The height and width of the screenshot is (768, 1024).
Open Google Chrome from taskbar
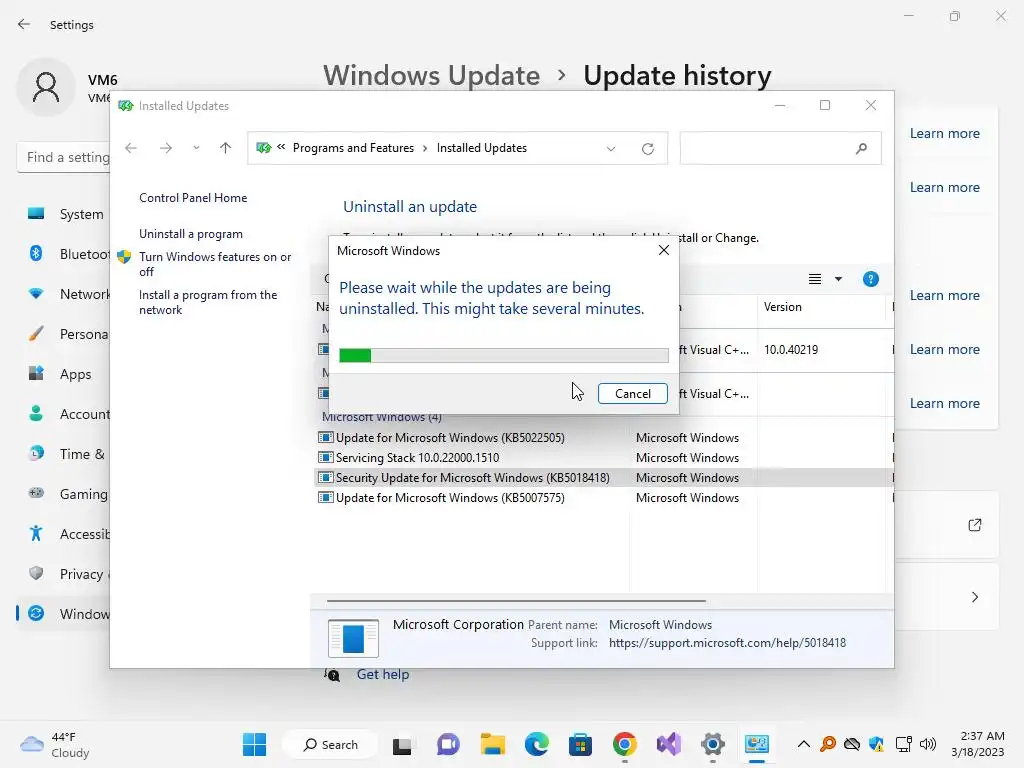coord(624,744)
